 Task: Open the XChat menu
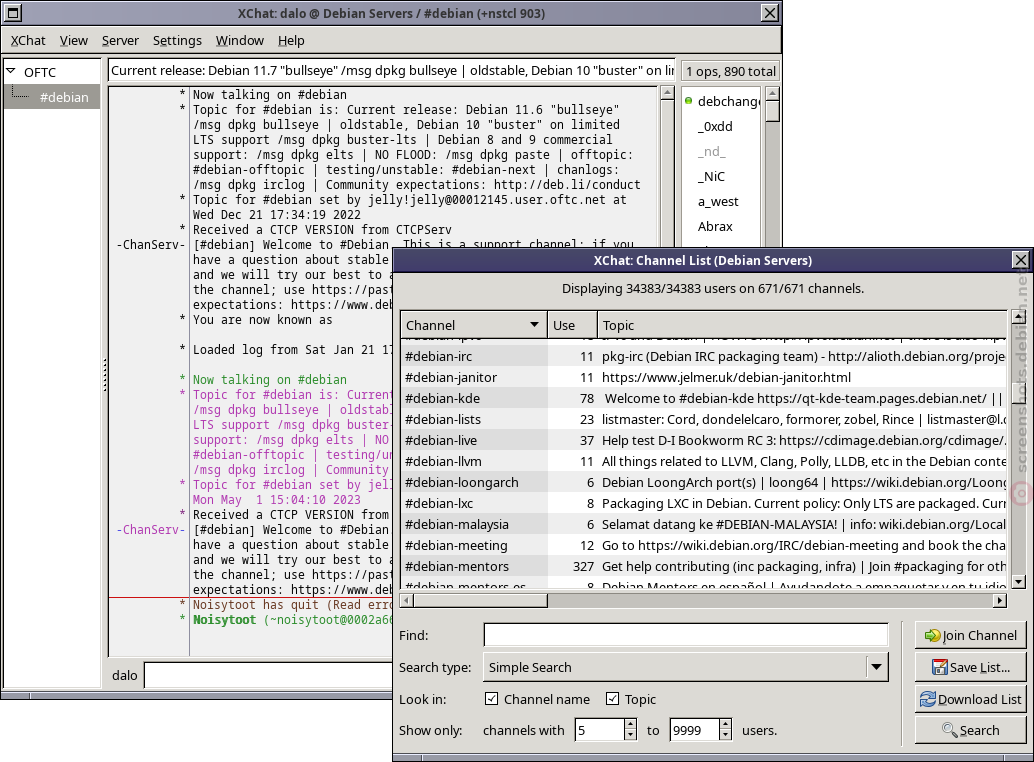pyautogui.click(x=28, y=41)
